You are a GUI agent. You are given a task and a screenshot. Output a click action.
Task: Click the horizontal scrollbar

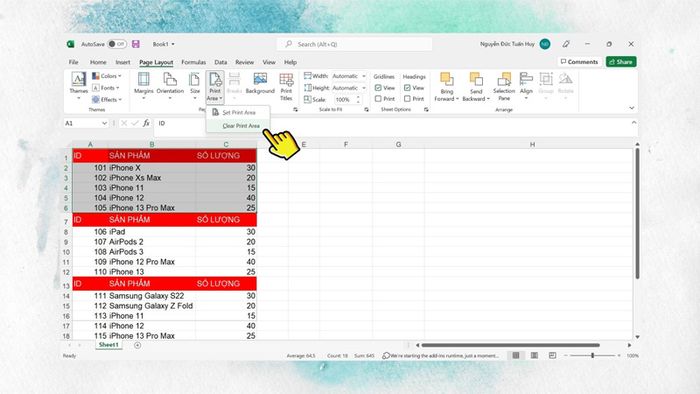click(x=510, y=345)
